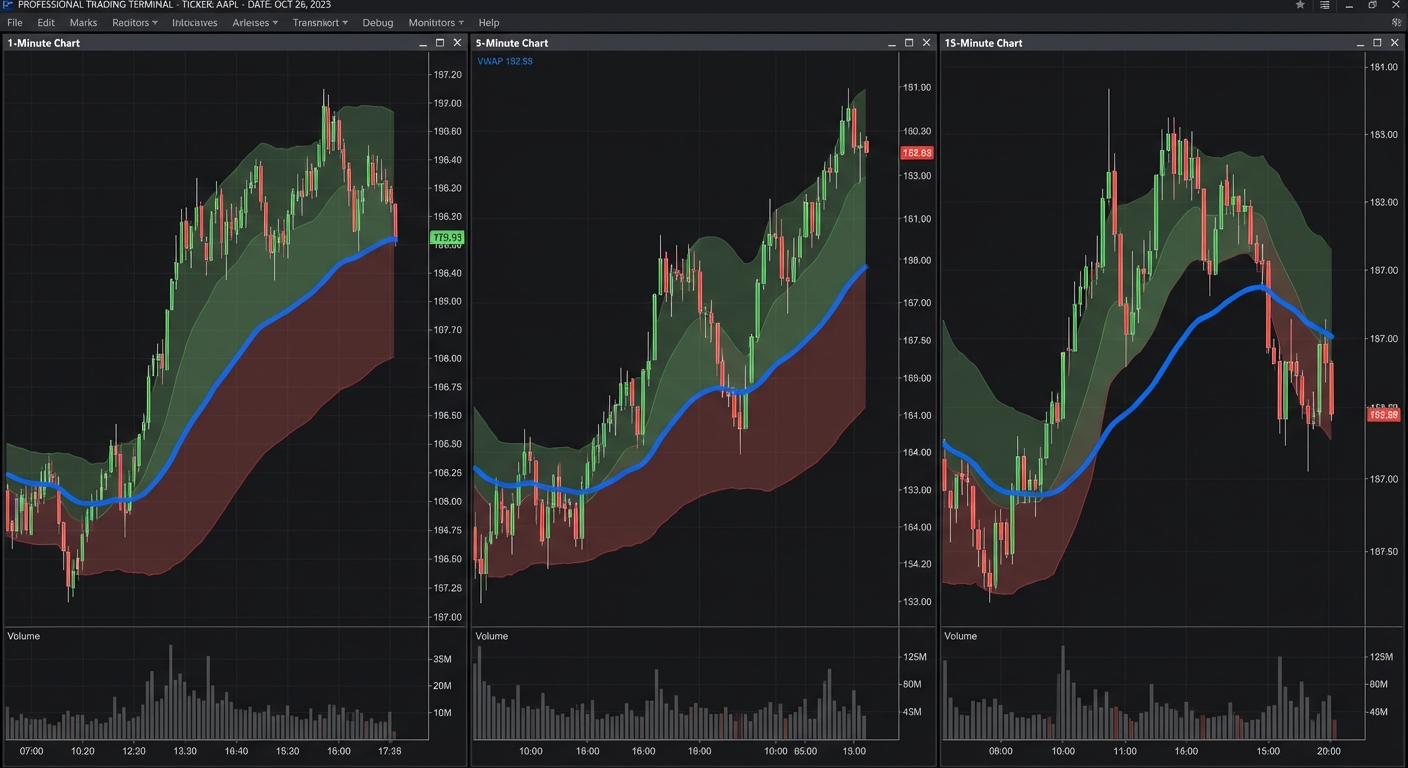Image resolution: width=1408 pixels, height=768 pixels.
Task: Maximize the 1-Minute Chart panel
Action: coord(440,43)
